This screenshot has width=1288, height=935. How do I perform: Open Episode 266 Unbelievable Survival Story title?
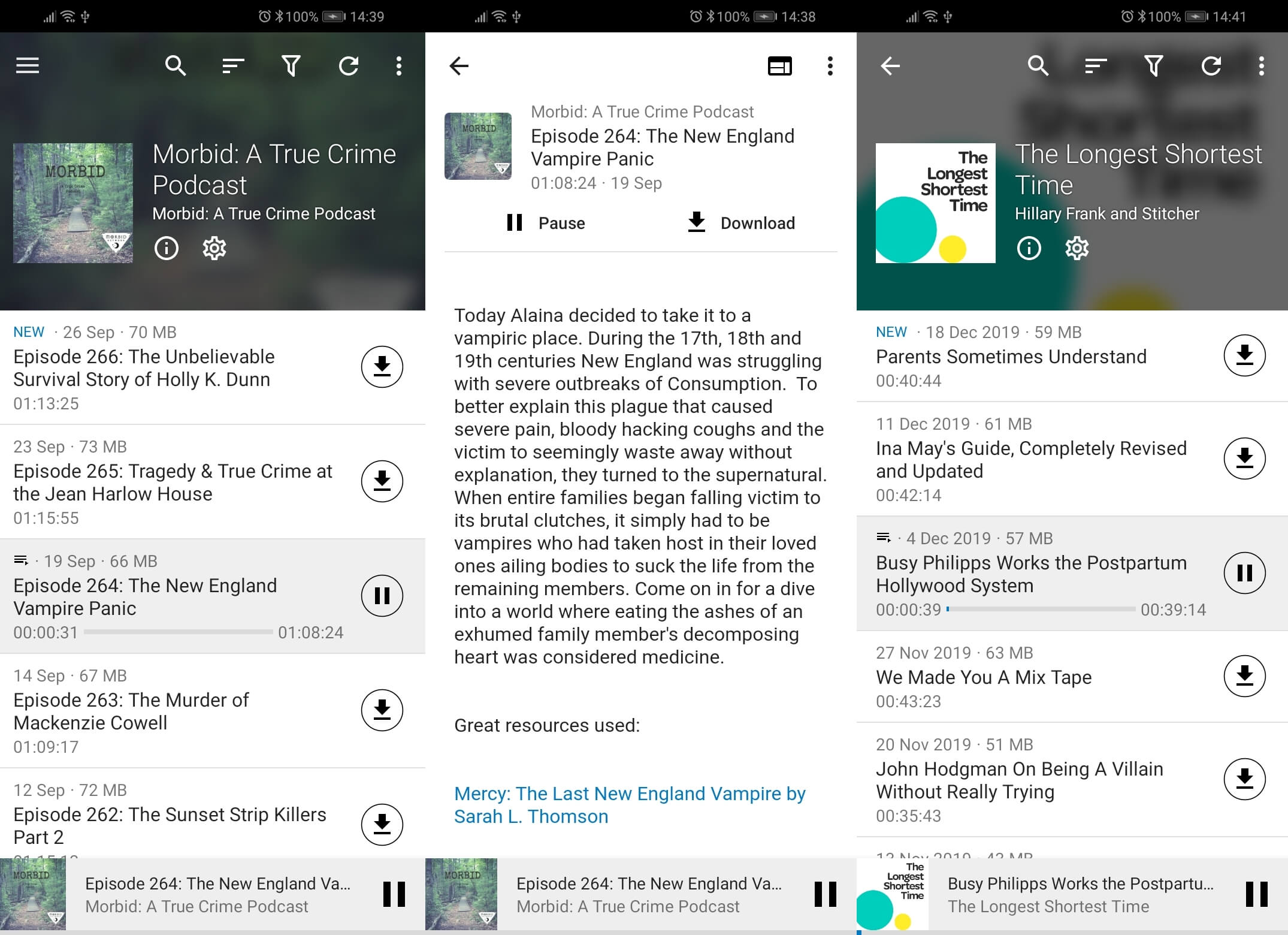(144, 368)
